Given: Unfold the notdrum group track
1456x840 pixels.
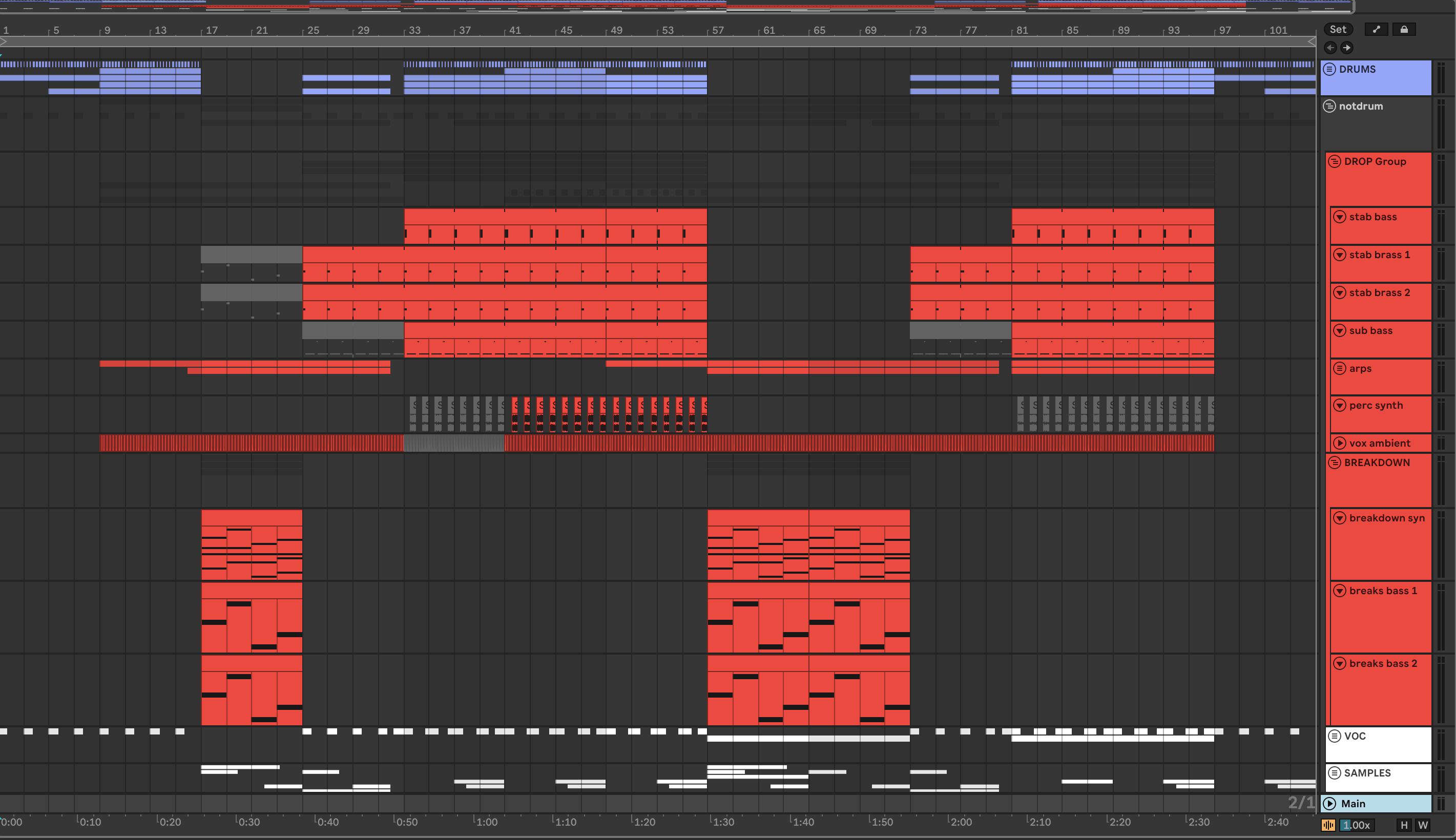Looking at the screenshot, I should [x=1329, y=106].
